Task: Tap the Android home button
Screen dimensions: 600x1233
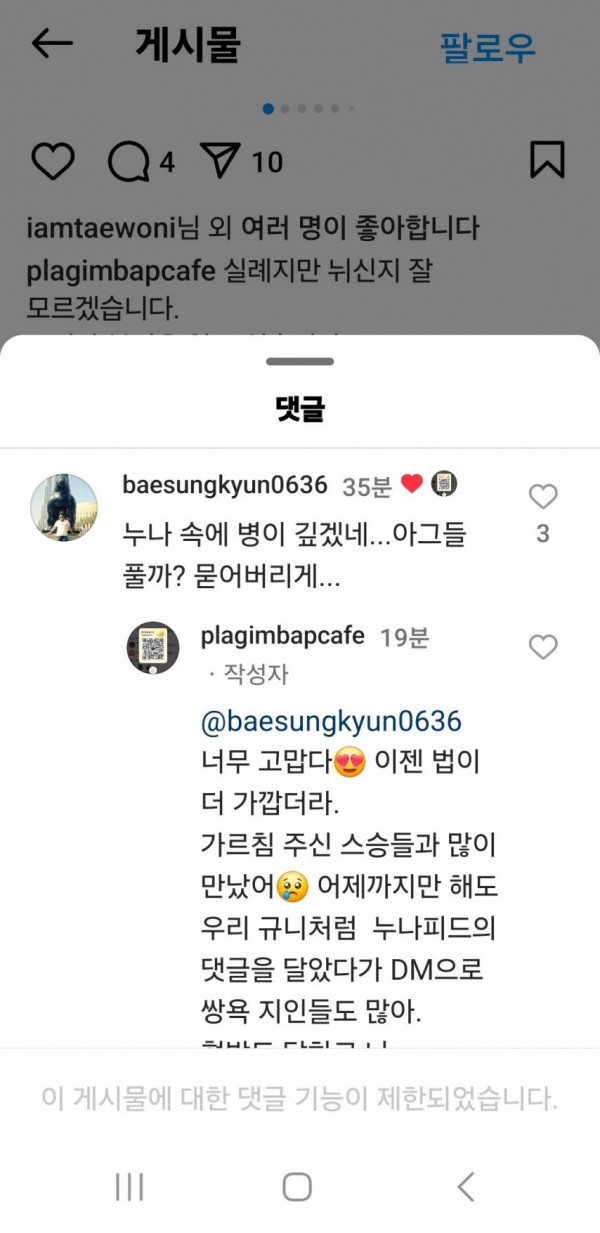Action: point(297,1186)
